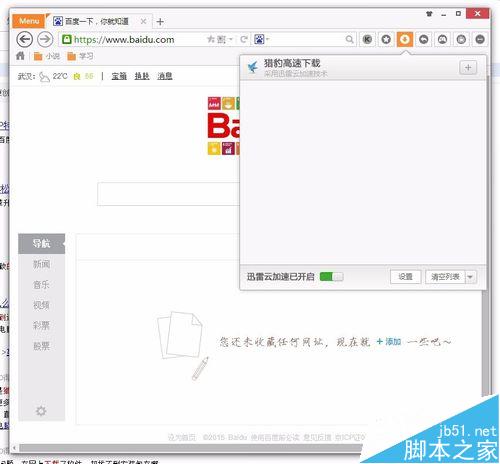Click the minus circle toolbar icon
The height and width of the screenshot is (464, 500).
click(480, 40)
